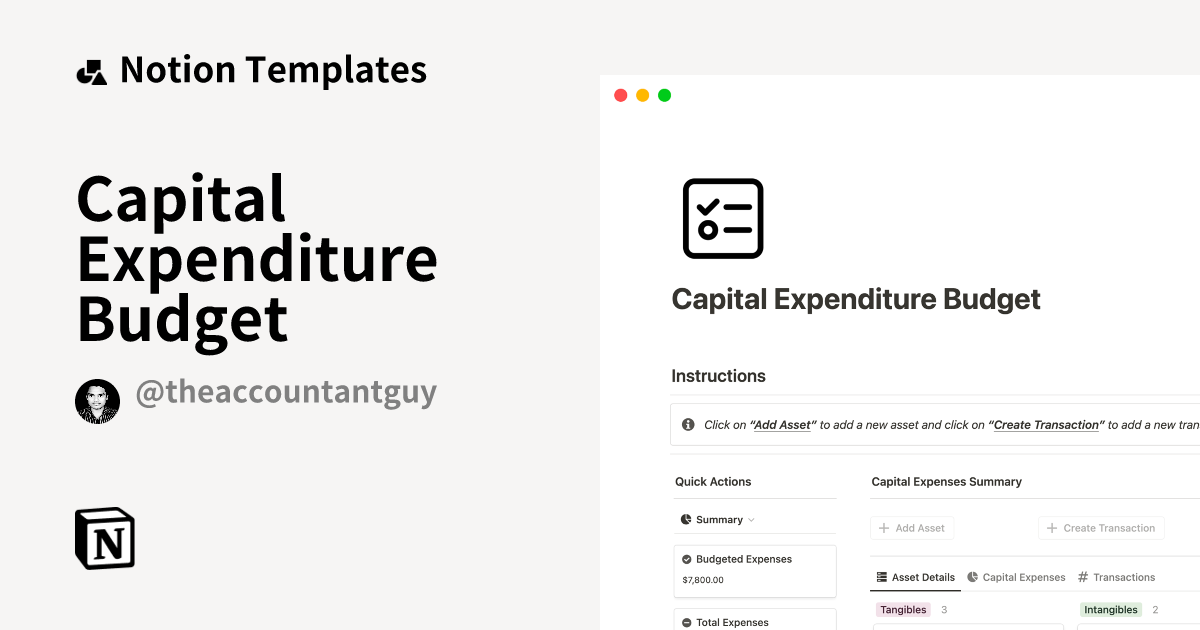The height and width of the screenshot is (630, 1200).
Task: Open the Intangibles group showing 2 items
Action: pyautogui.click(x=1111, y=609)
